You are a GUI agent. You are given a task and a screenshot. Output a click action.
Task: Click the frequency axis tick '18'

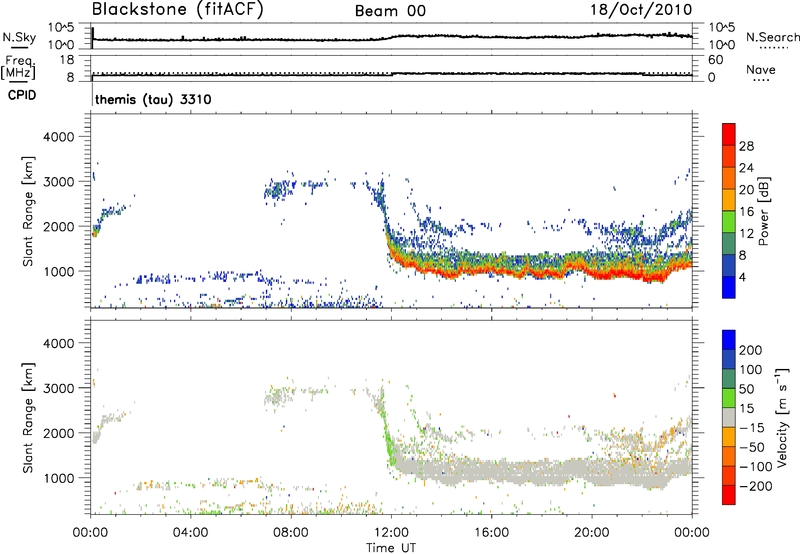coord(67,60)
